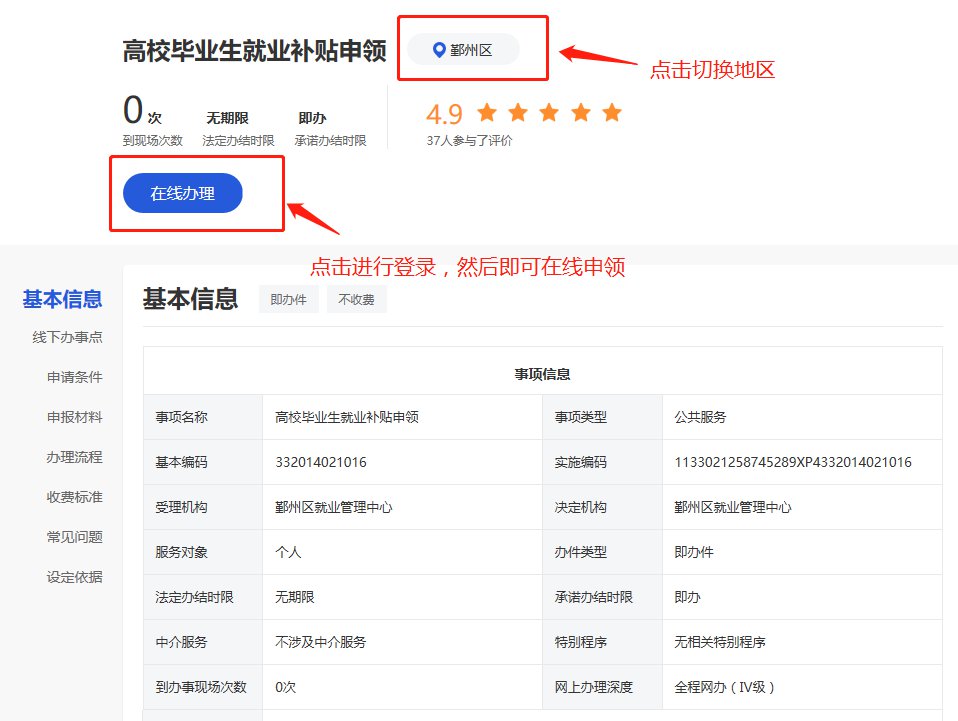The width and height of the screenshot is (958, 721).
Task: Click the fifth orange rating star
Action: pos(612,112)
